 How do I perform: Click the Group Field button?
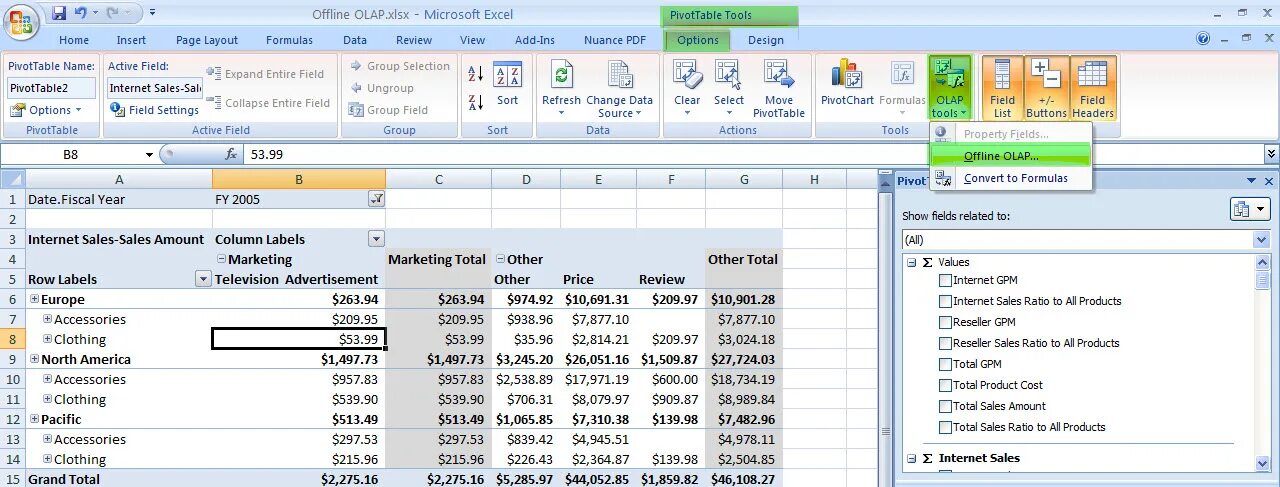[388, 110]
